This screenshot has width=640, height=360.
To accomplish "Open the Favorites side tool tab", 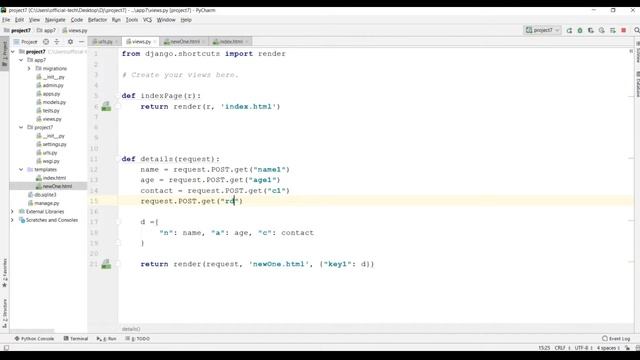I will (4, 273).
